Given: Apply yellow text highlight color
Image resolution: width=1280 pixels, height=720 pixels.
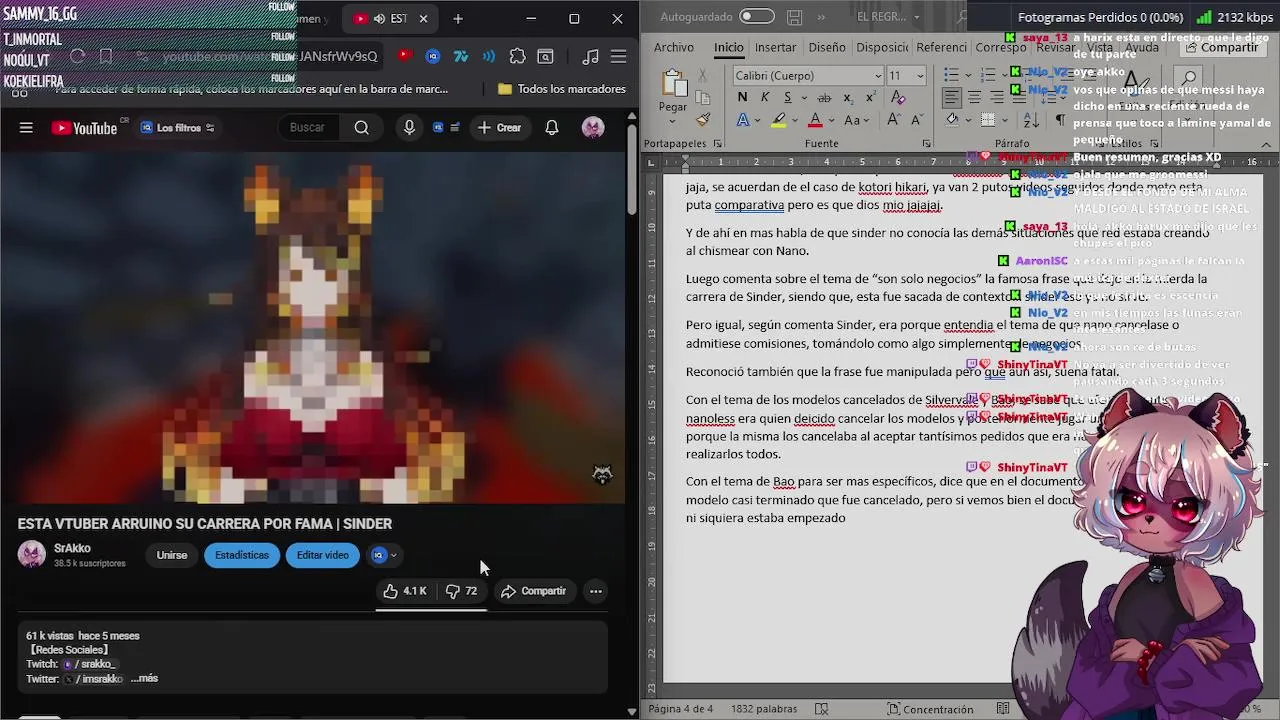Looking at the screenshot, I should pyautogui.click(x=778, y=120).
